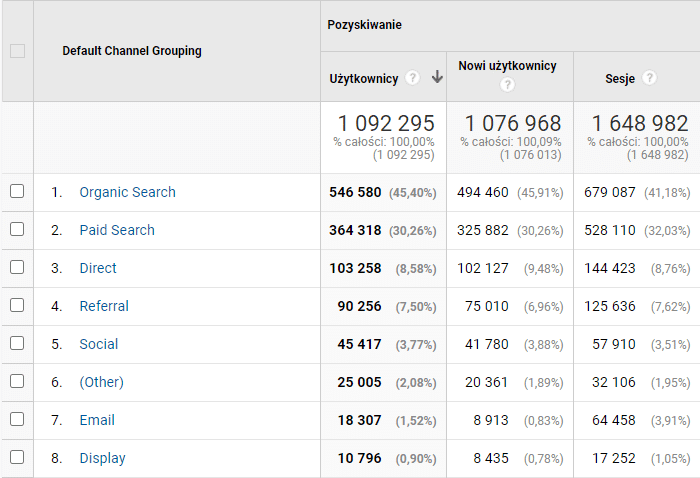
Task: Check the Display row checkbox
Action: coord(17,457)
